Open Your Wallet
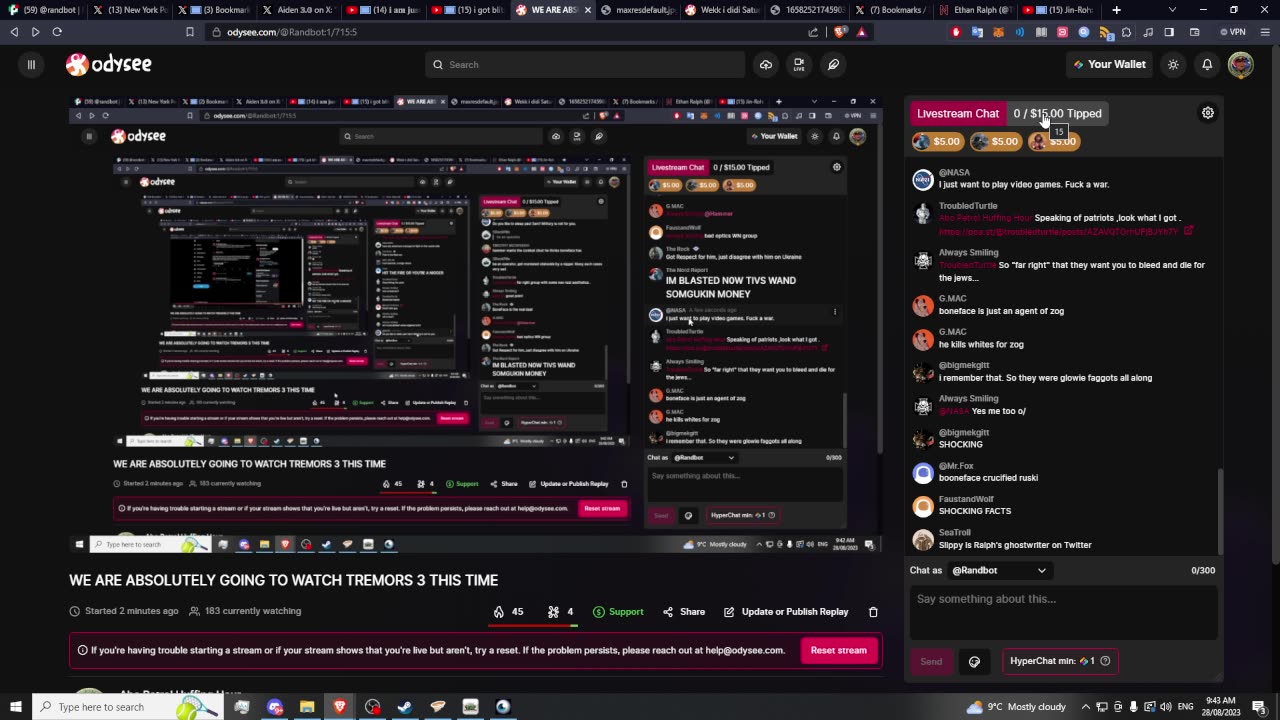Viewport: 1280px width, 720px height. click(x=1109, y=64)
